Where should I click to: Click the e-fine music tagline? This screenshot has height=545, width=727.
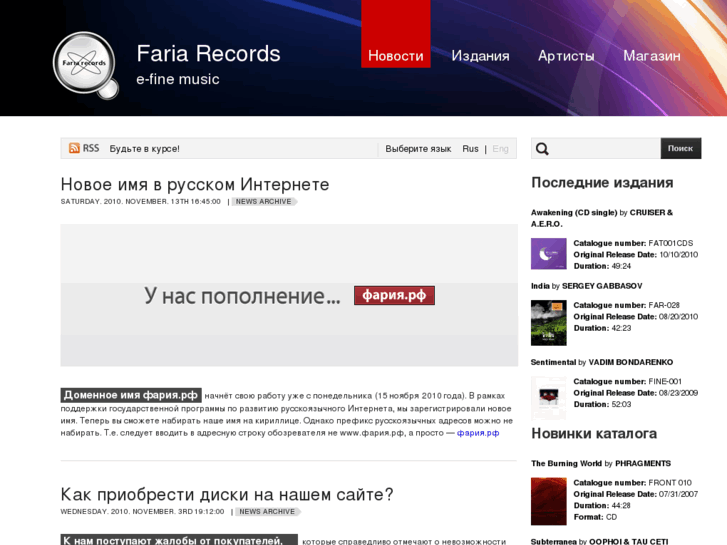tap(178, 79)
